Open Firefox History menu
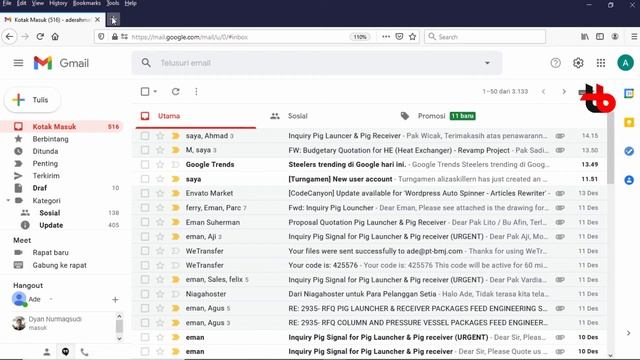The width and height of the screenshot is (640, 360). (58, 3)
